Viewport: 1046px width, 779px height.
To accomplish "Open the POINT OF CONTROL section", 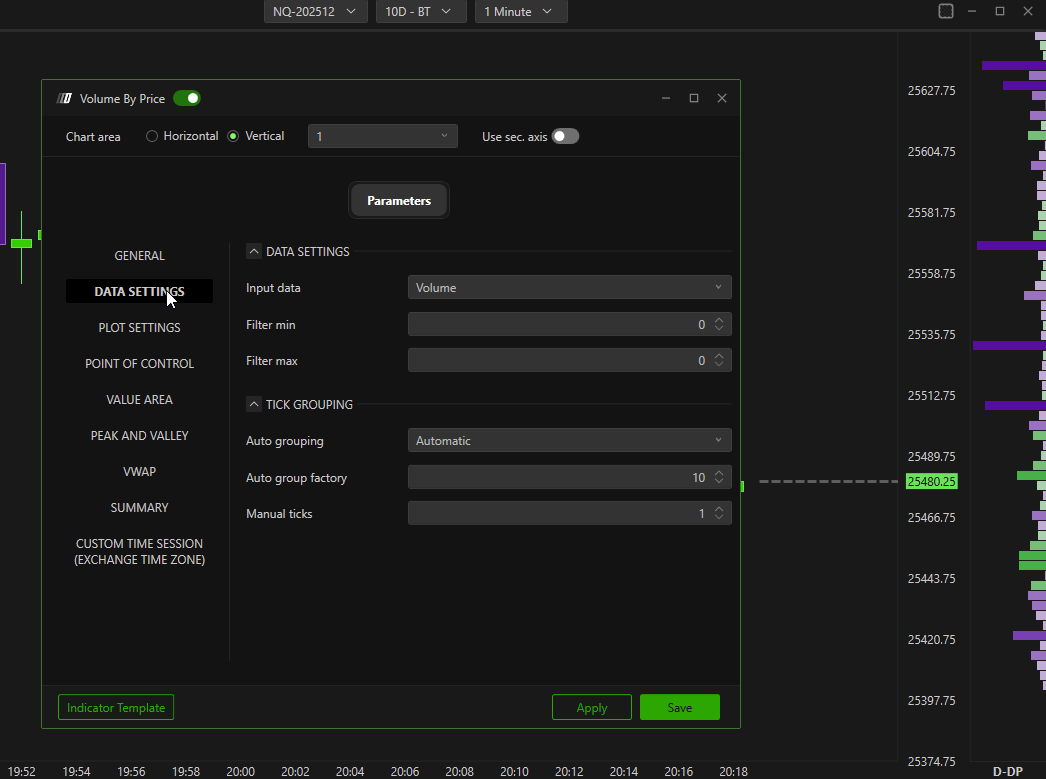I will (x=139, y=364).
